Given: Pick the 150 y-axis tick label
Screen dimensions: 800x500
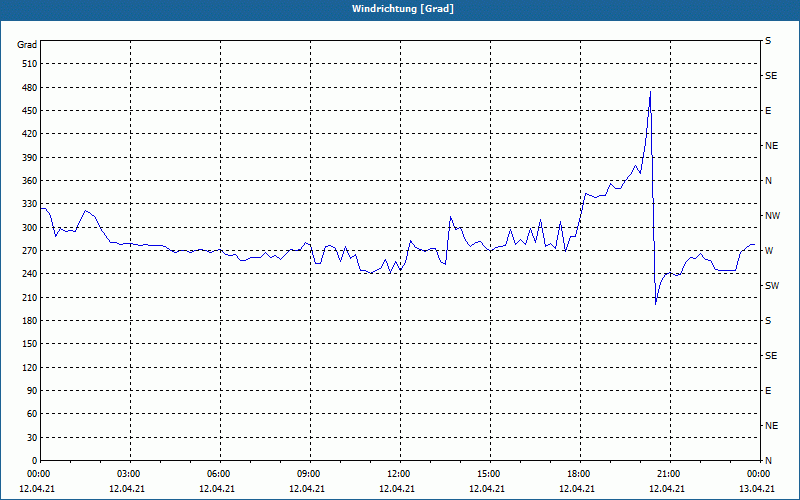Looking at the screenshot, I should coord(30,344).
